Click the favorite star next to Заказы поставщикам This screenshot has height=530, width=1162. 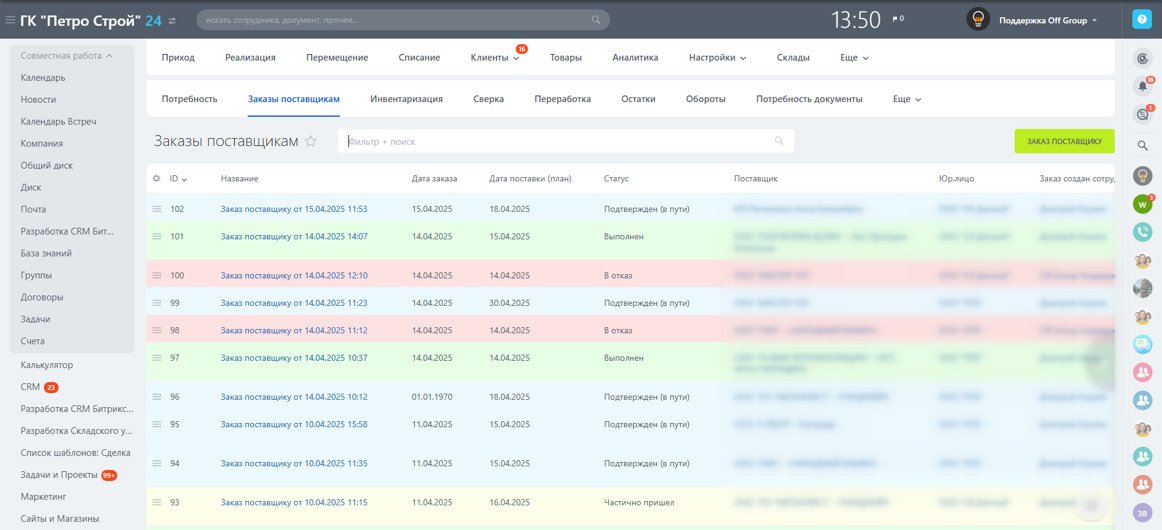311,142
